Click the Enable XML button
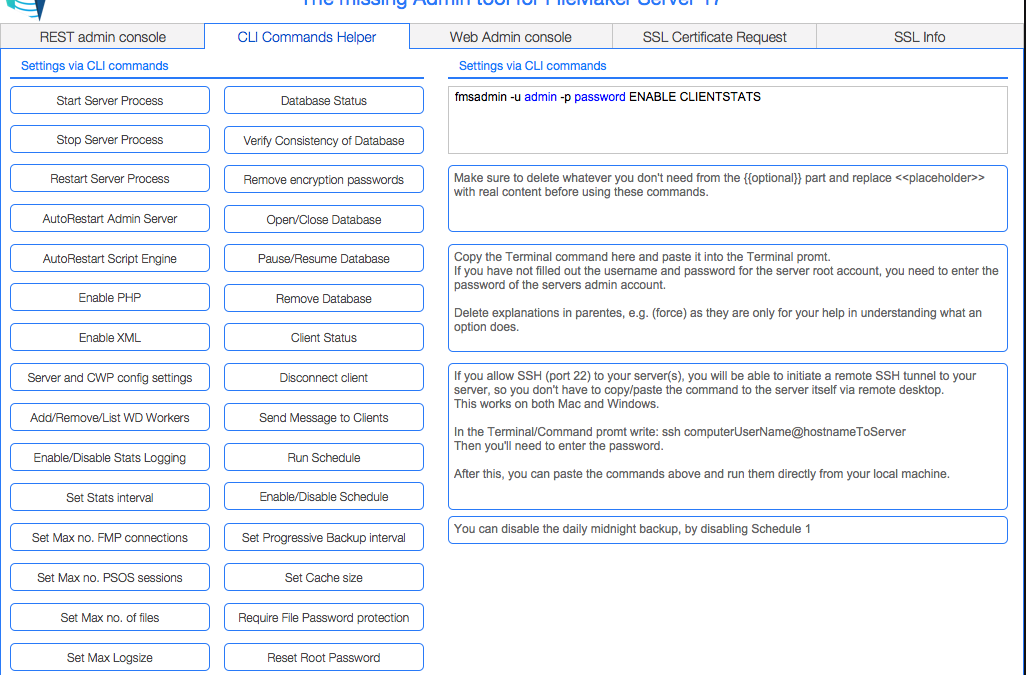Screen dimensions: 1026x675 click(110, 338)
